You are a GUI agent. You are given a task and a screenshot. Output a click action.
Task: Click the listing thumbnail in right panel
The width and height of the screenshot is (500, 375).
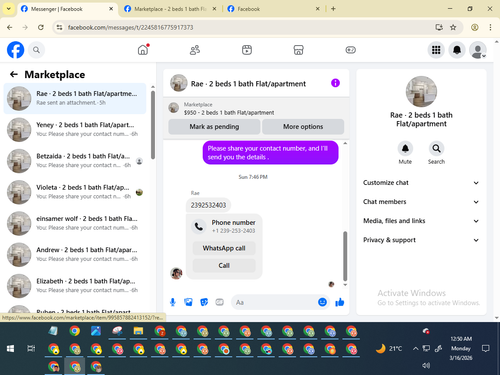tap(421, 92)
